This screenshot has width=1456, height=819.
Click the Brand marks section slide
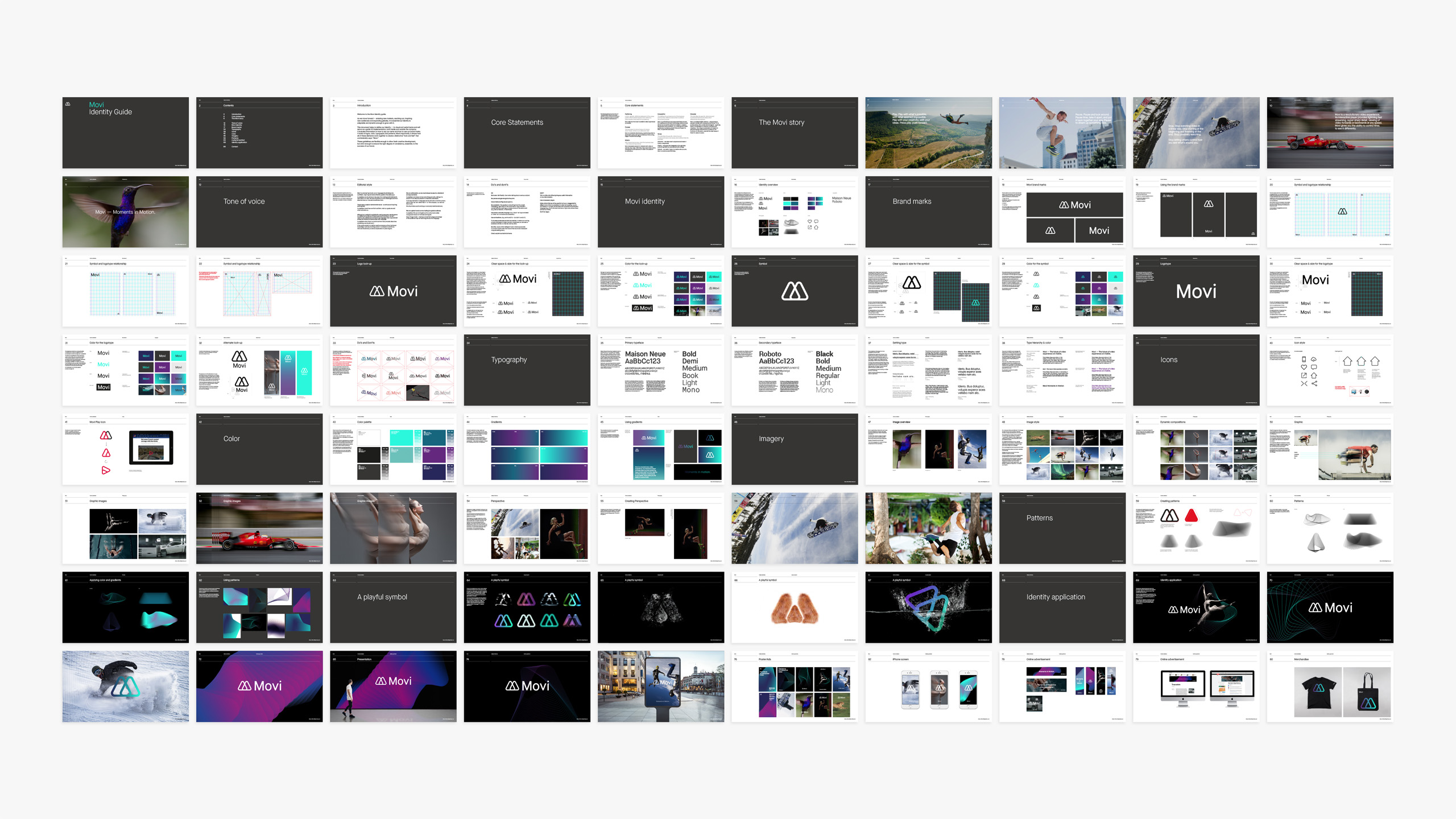point(928,212)
